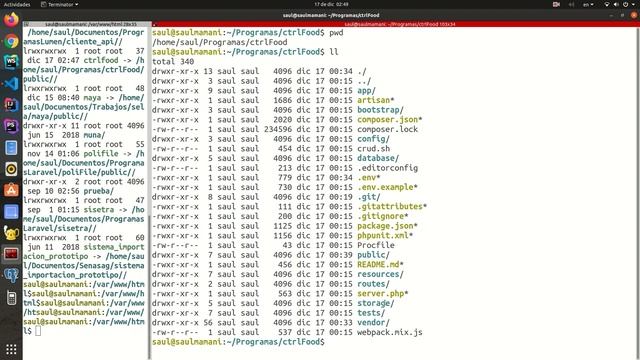Open the phone-shaped app in dock
640x360 pixels.
click(x=11, y=298)
